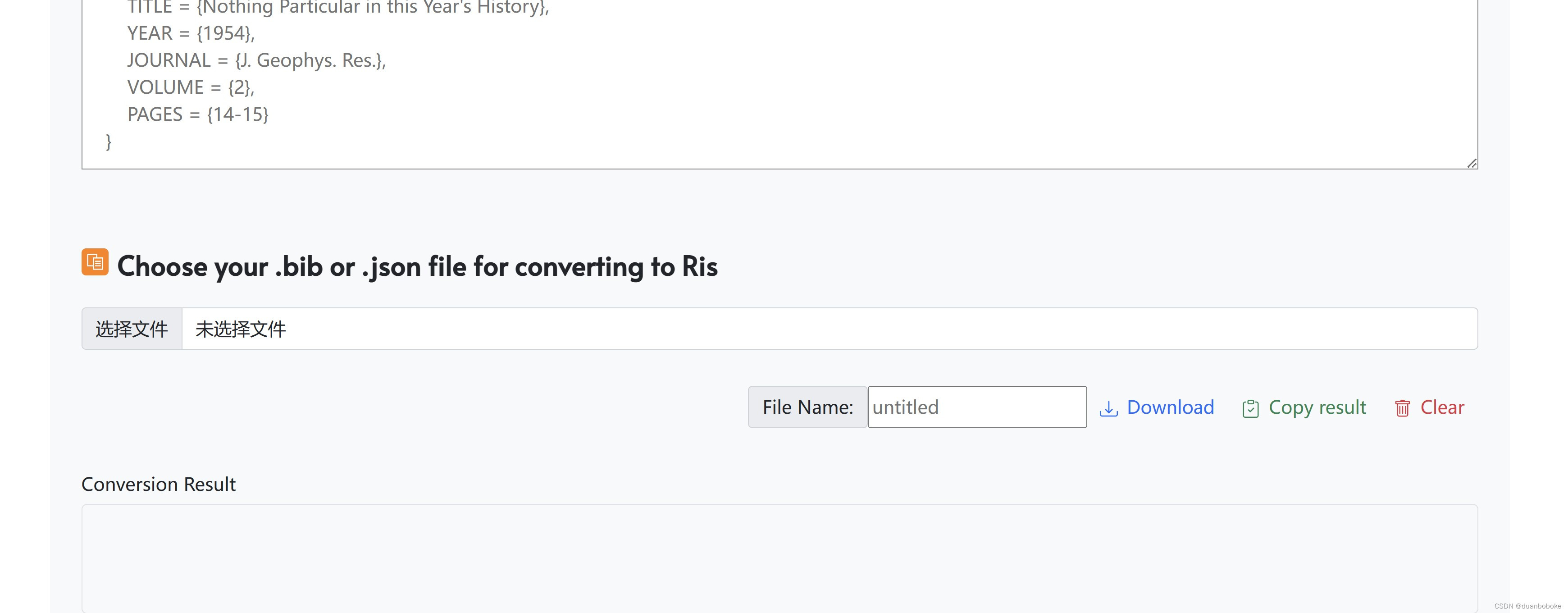Click the red trash can icon
The height and width of the screenshot is (613, 1568).
coord(1402,408)
